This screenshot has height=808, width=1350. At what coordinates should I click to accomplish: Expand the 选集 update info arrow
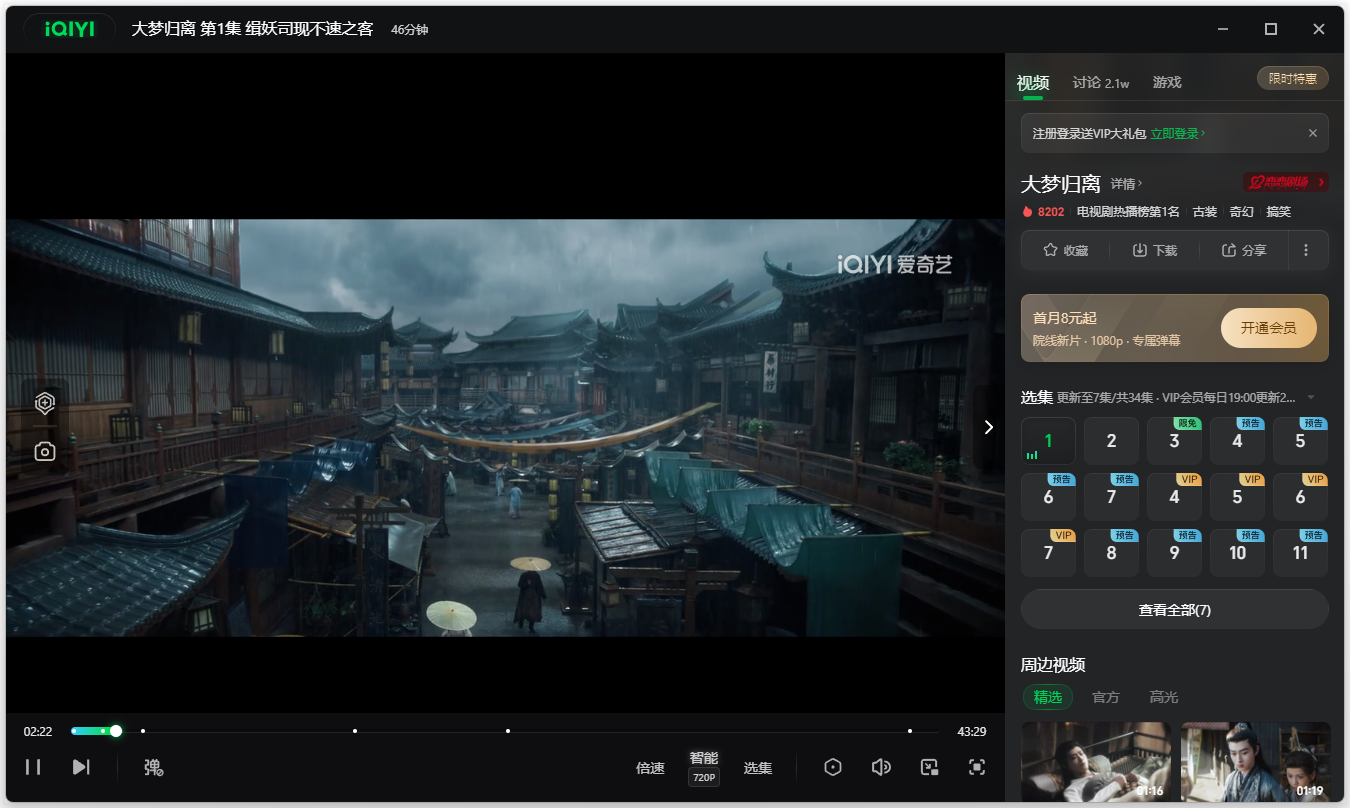[x=1311, y=398]
